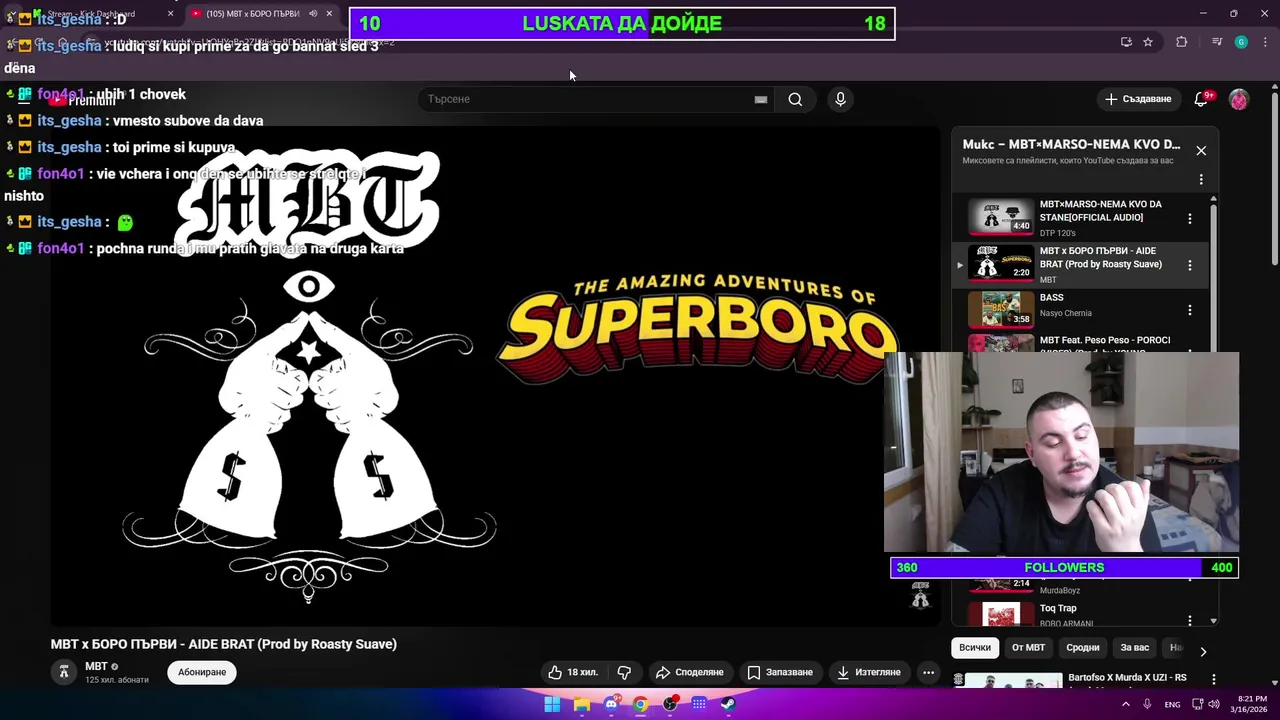Viewport: 1280px width, 720px height.
Task: Play MBT×MARSO-NEMA KVO DA STANE thumbnail
Action: click(1001, 217)
